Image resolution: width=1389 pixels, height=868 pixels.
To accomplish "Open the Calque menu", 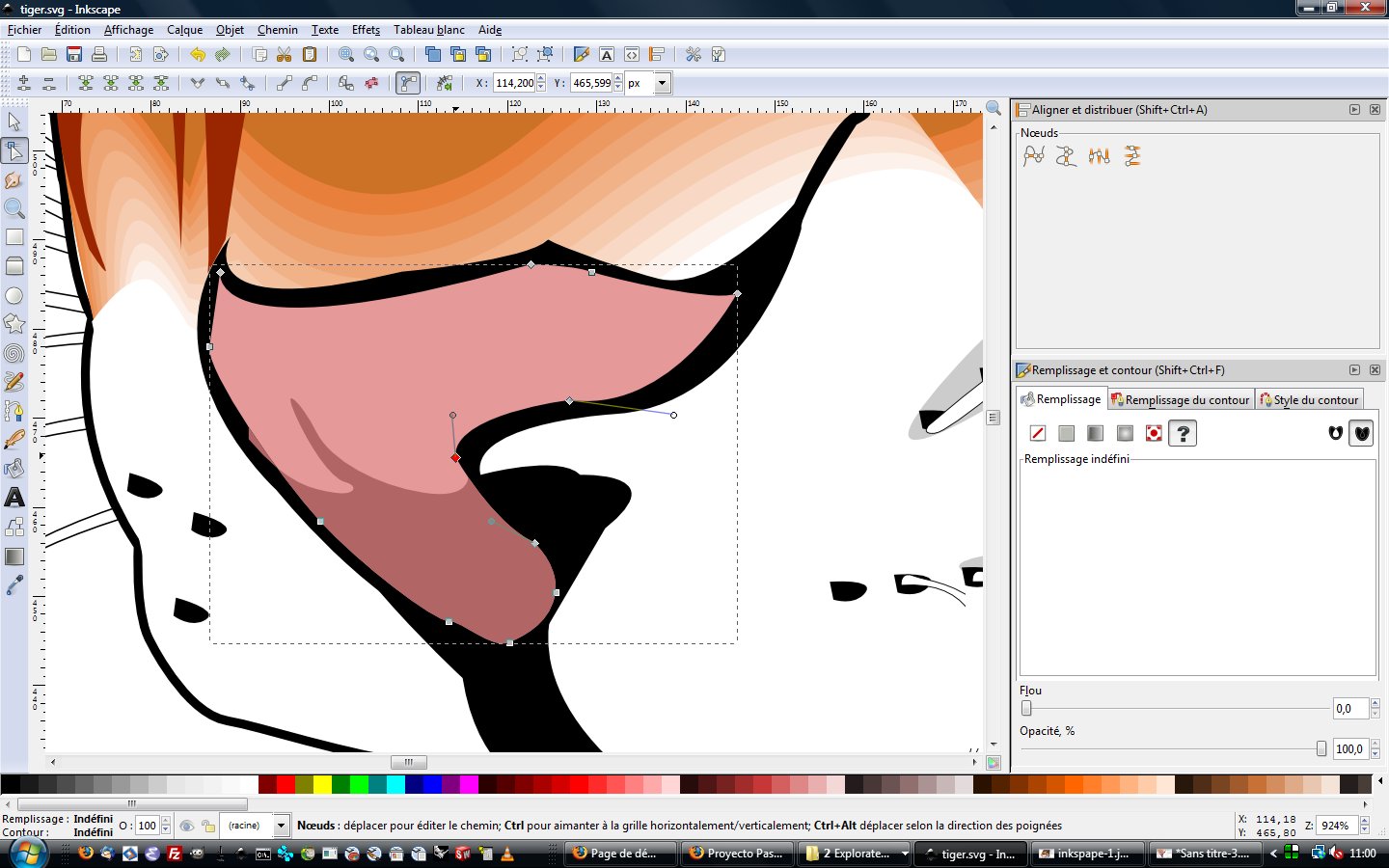I will tap(184, 30).
